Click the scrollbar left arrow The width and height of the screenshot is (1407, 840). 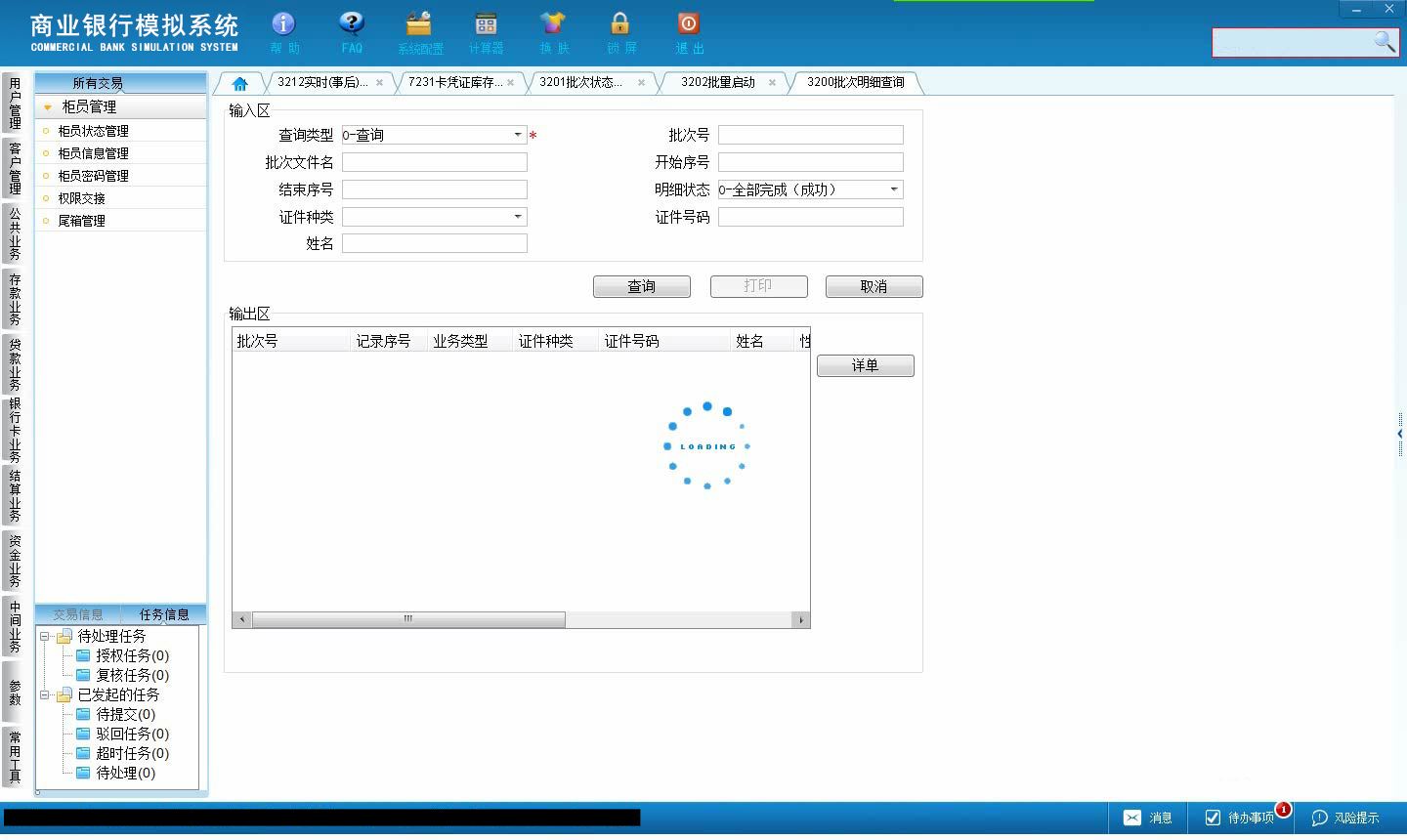tap(241, 619)
